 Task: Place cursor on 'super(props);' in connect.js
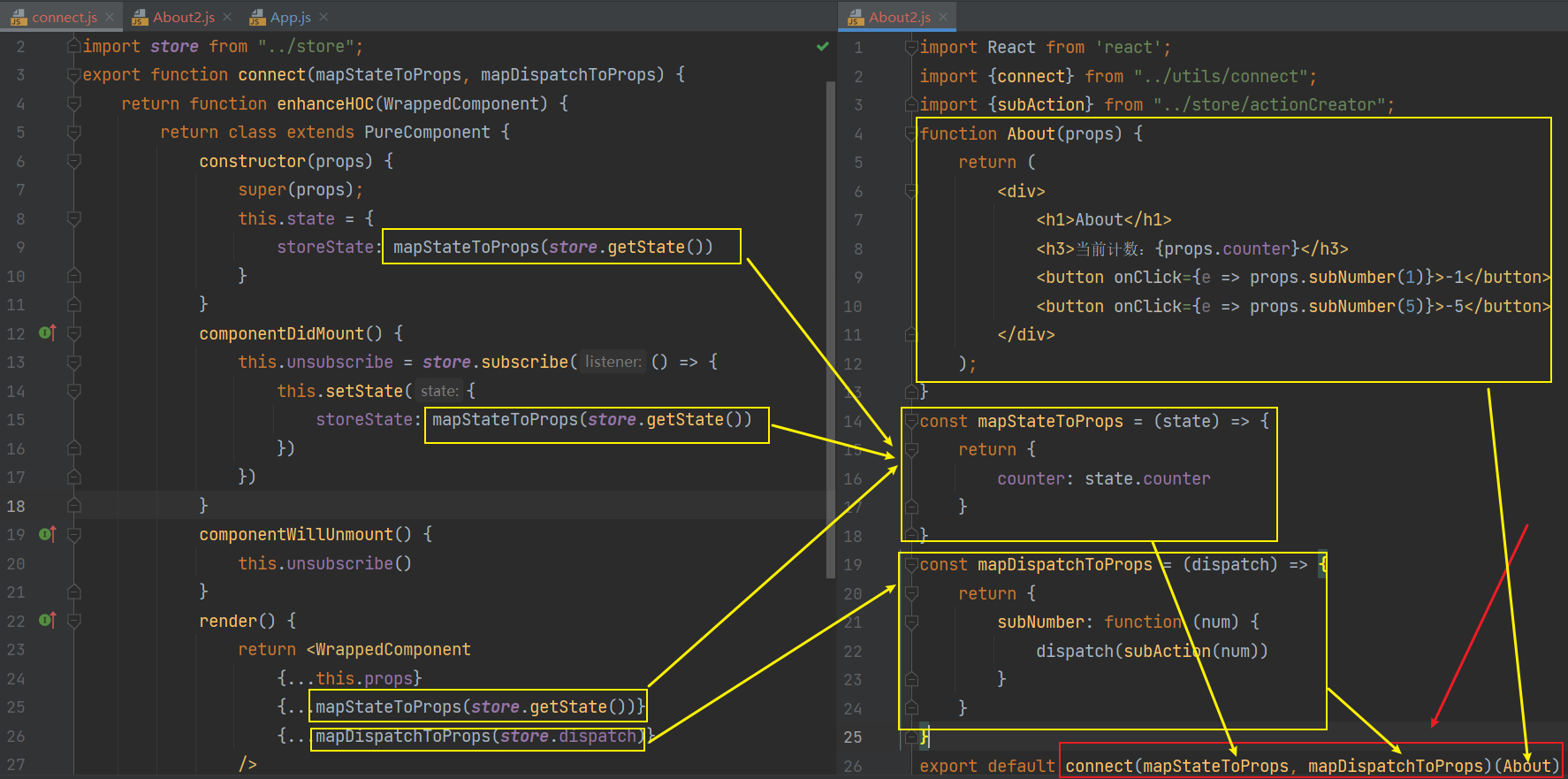tap(301, 190)
